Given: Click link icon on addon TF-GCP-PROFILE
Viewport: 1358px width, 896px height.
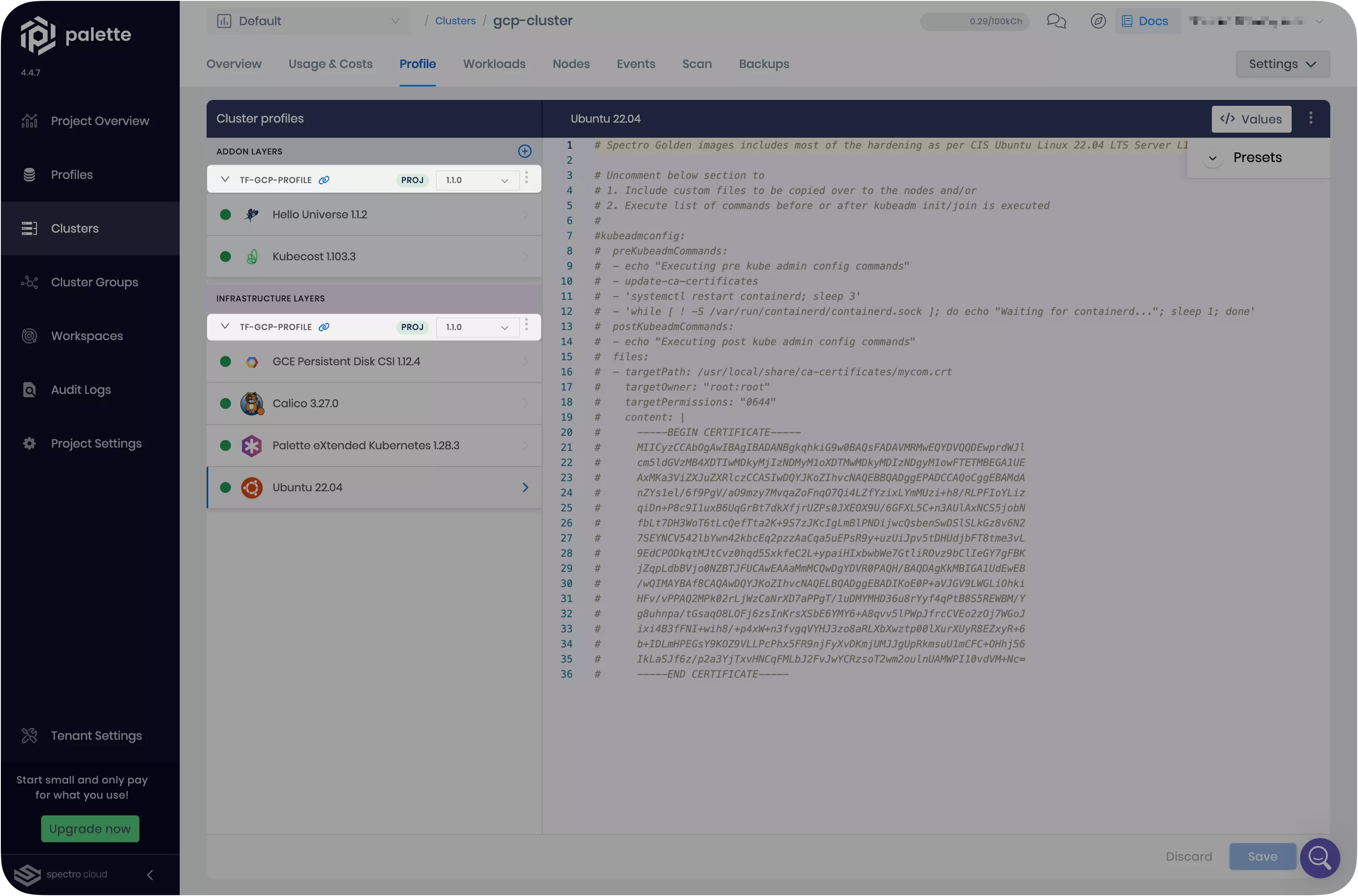Looking at the screenshot, I should point(323,180).
